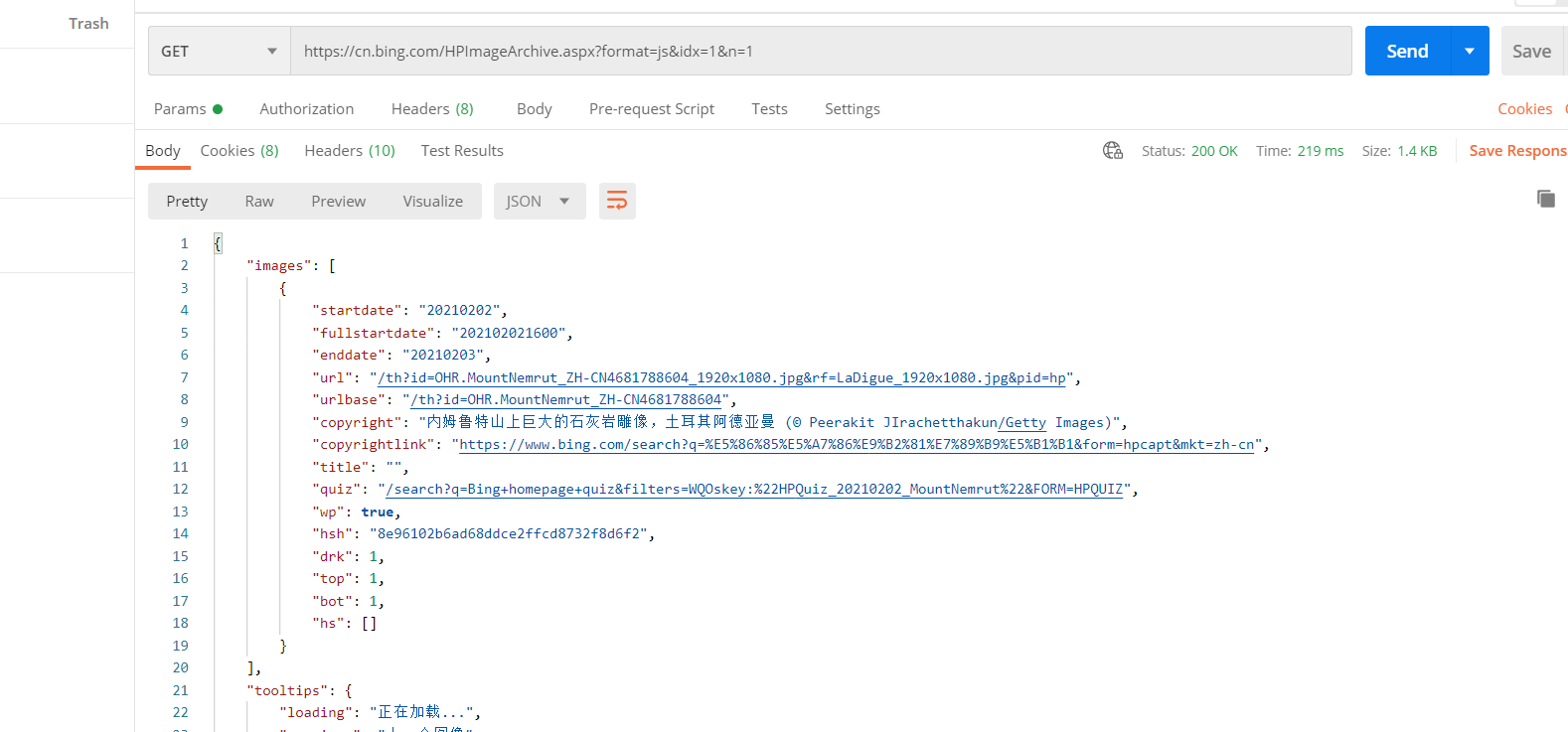
Task: Open the Test Results tab
Action: pos(462,151)
